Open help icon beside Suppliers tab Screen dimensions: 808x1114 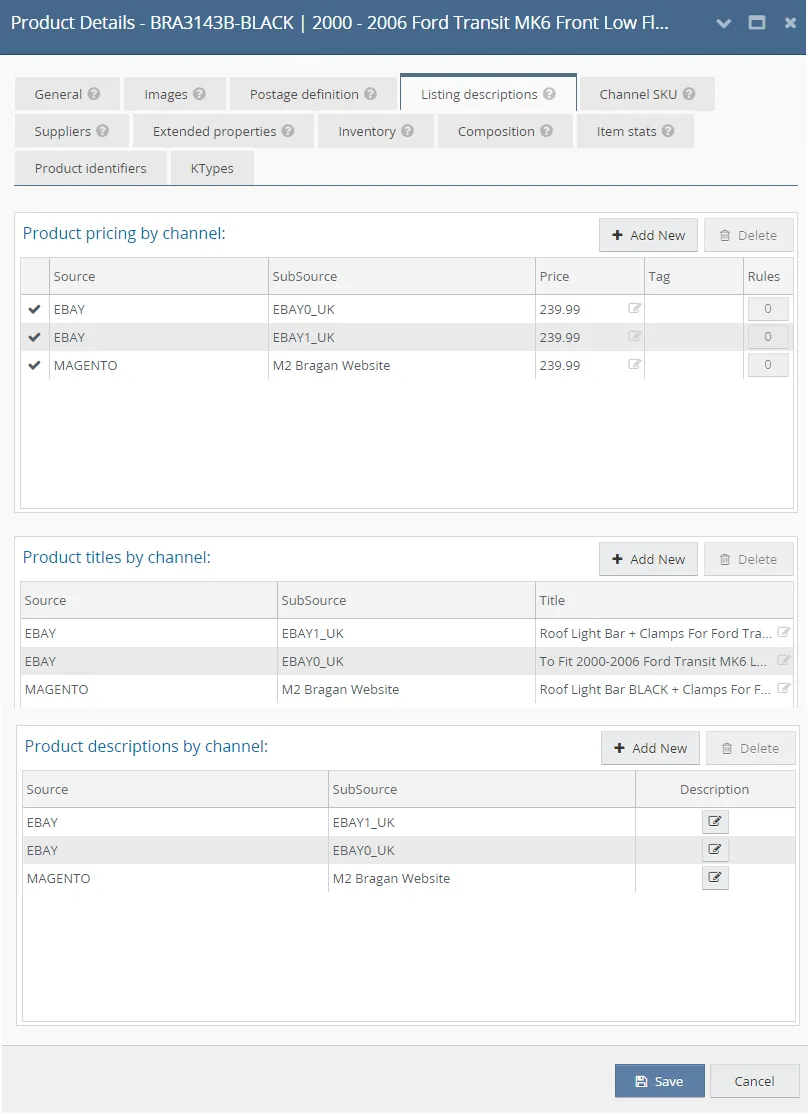[102, 131]
